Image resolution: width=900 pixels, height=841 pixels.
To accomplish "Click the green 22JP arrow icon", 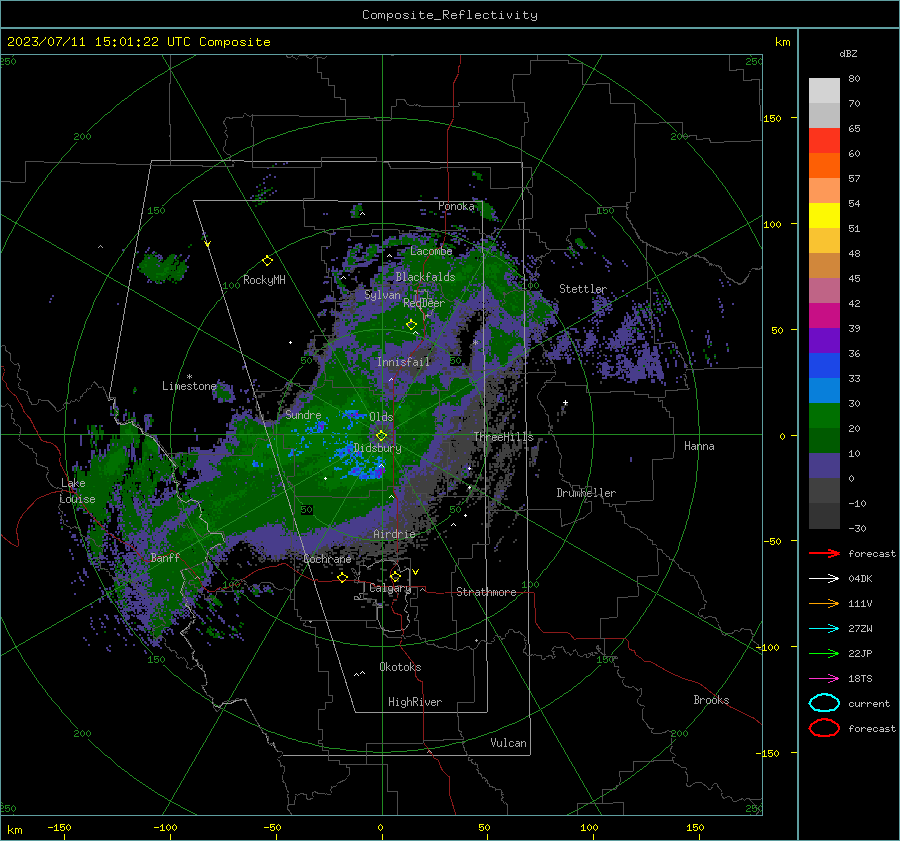I will click(x=824, y=653).
